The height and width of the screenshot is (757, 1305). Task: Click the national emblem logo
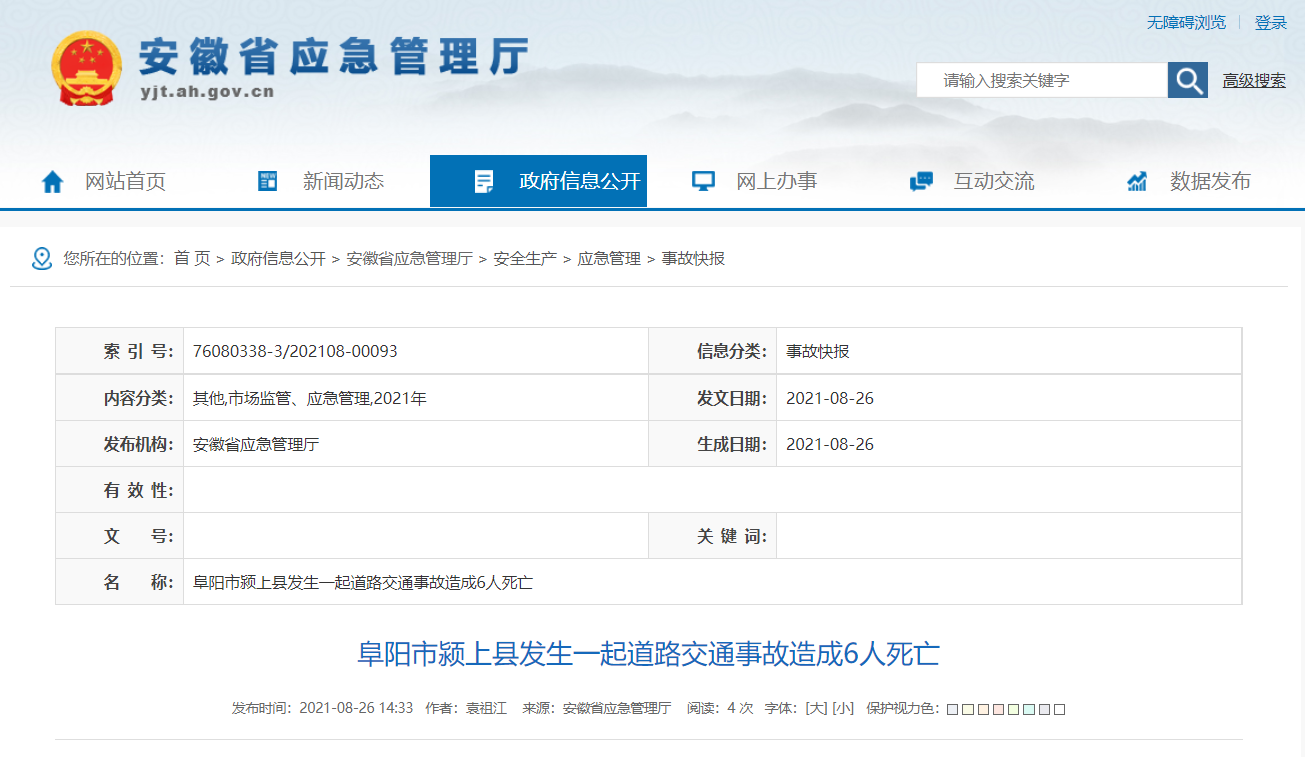pos(86,68)
